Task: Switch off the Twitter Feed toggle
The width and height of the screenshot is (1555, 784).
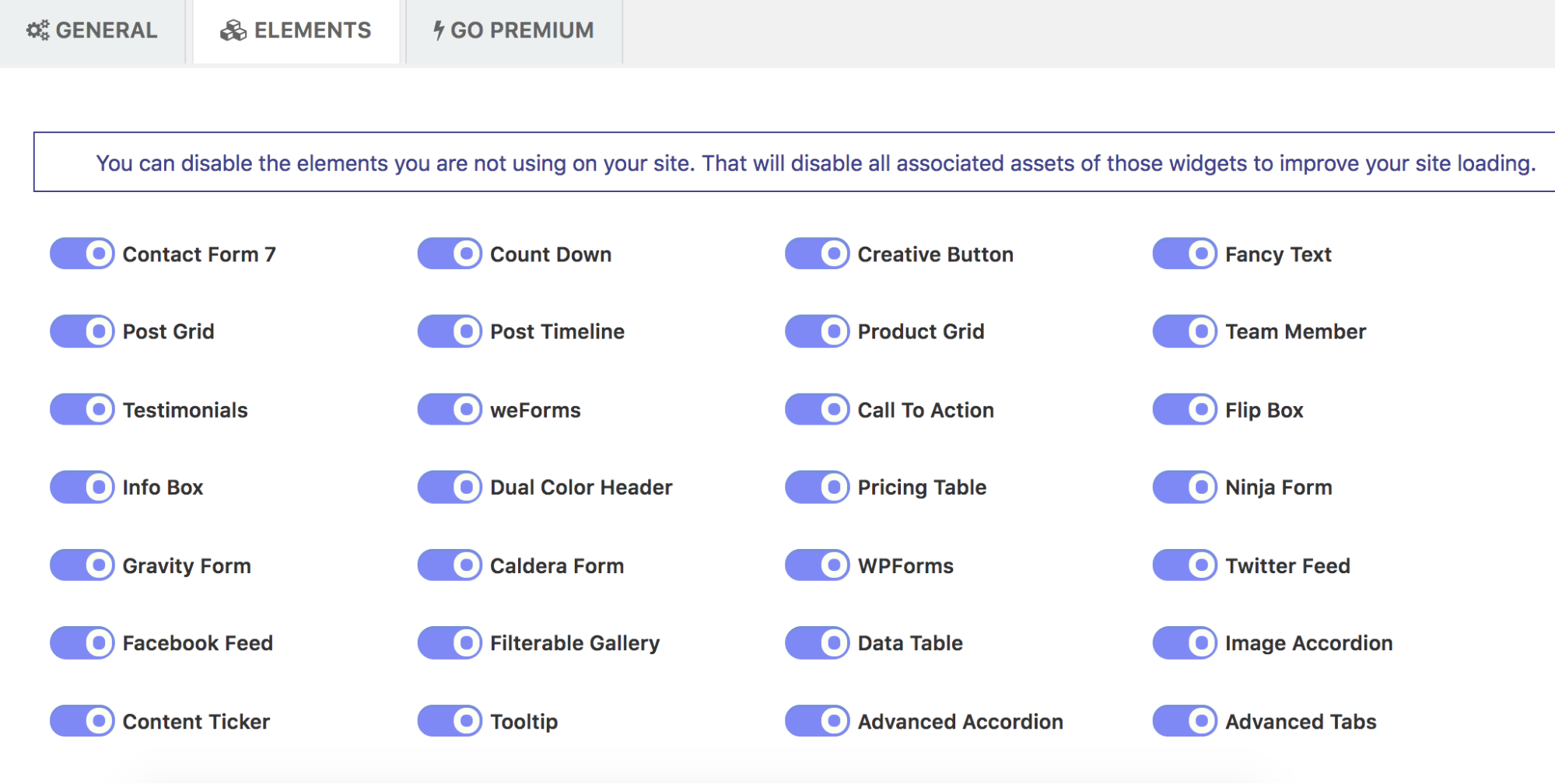Action: tap(1185, 565)
